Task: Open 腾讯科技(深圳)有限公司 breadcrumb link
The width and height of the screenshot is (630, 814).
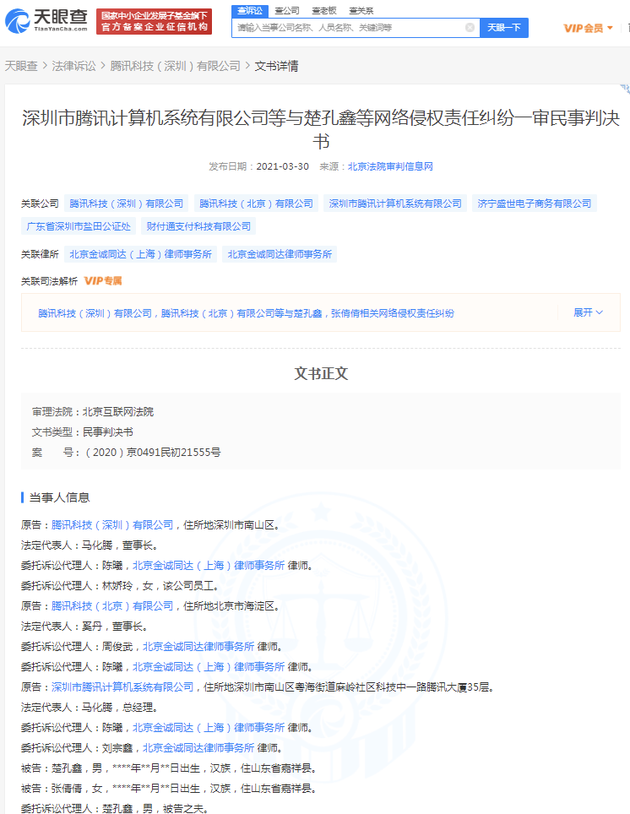Action: (x=175, y=66)
